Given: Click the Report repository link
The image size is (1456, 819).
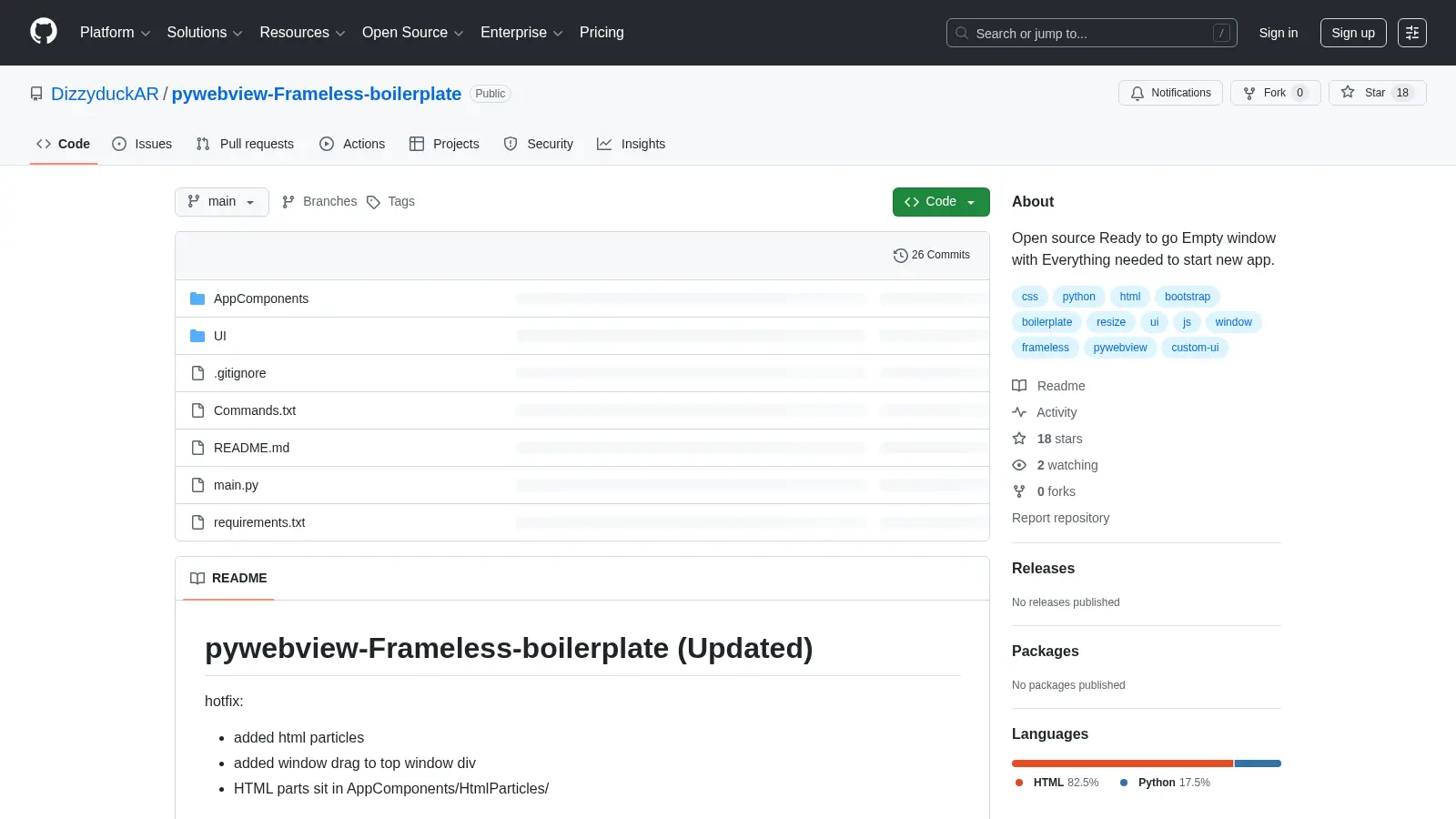Looking at the screenshot, I should (1060, 518).
